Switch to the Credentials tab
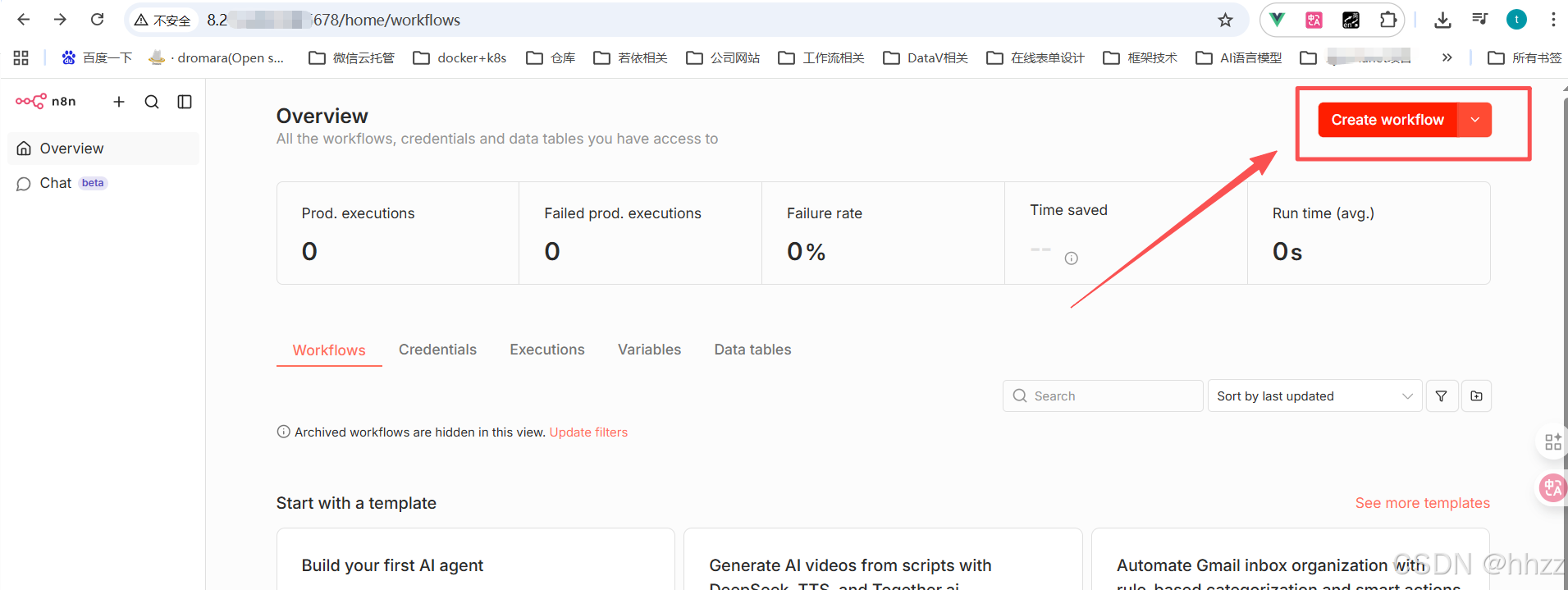 (x=437, y=350)
